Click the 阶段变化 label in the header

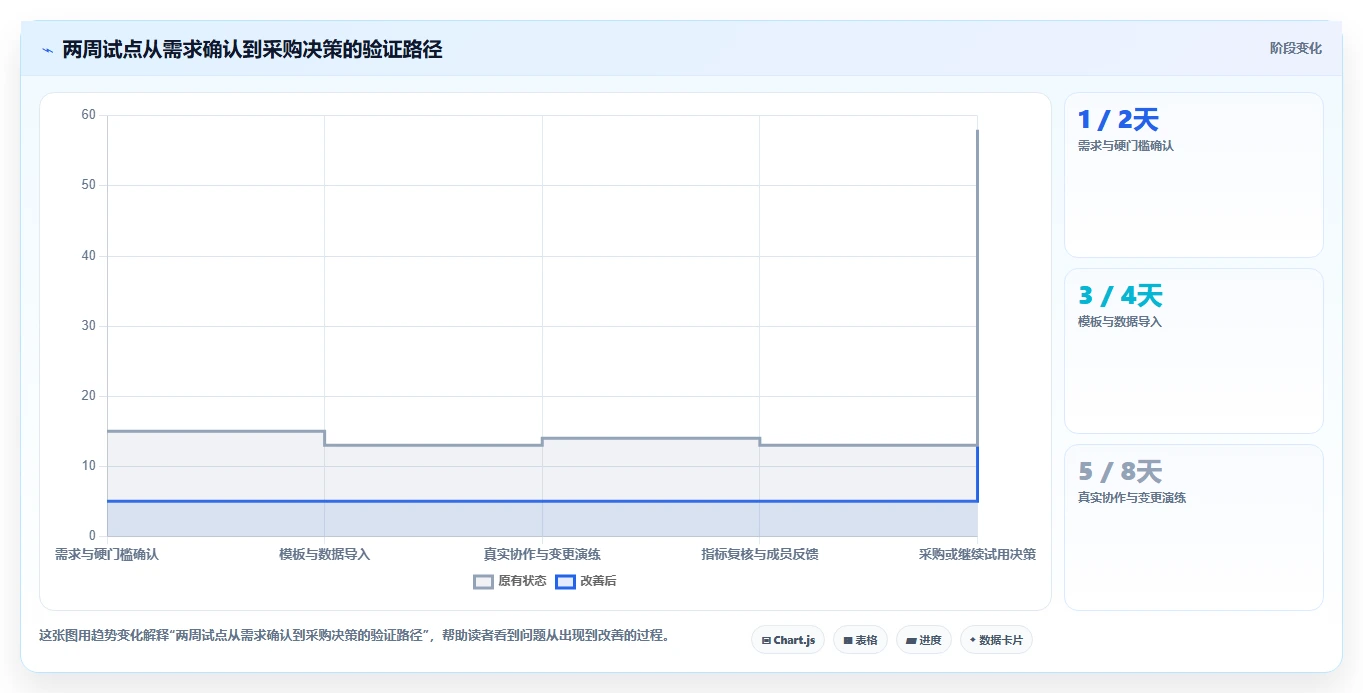point(1295,48)
